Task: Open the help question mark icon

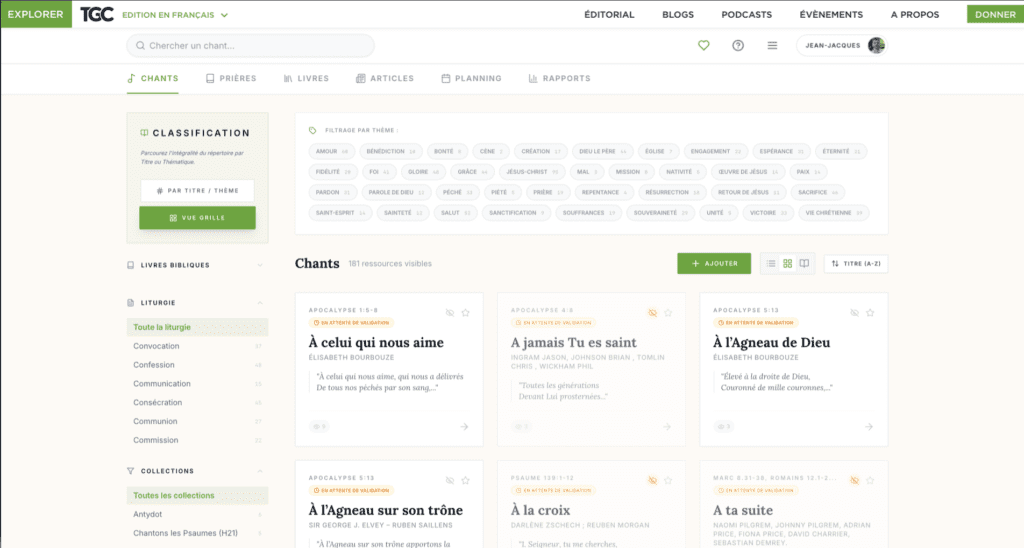Action: [x=738, y=46]
